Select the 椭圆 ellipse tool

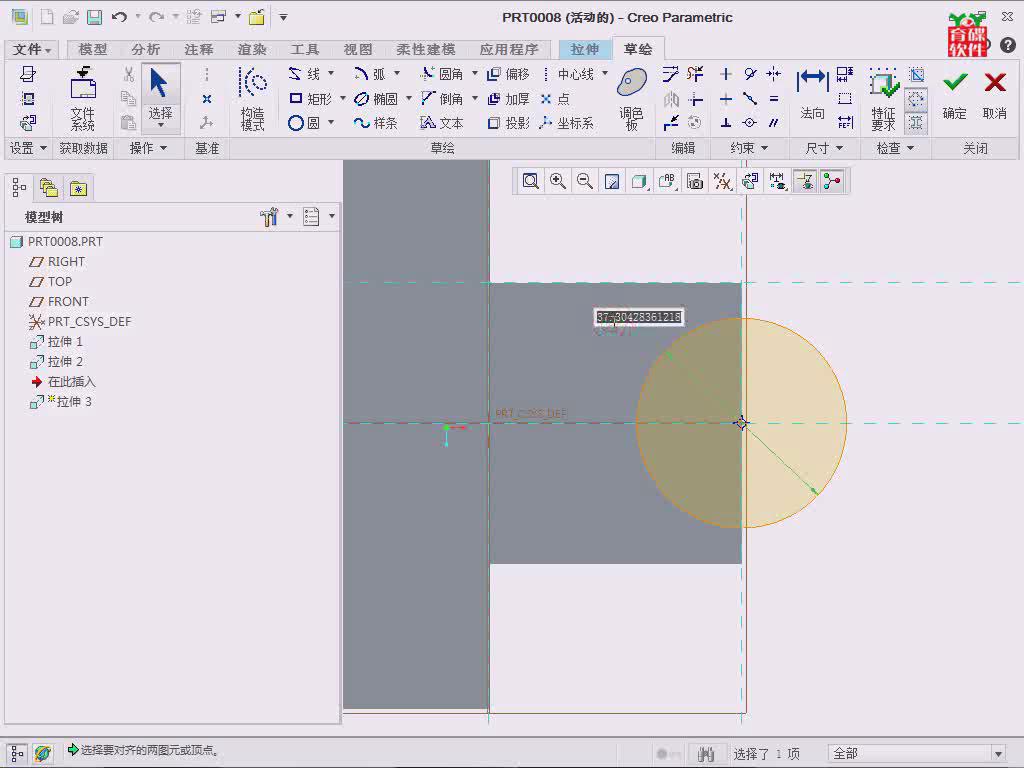pos(376,99)
